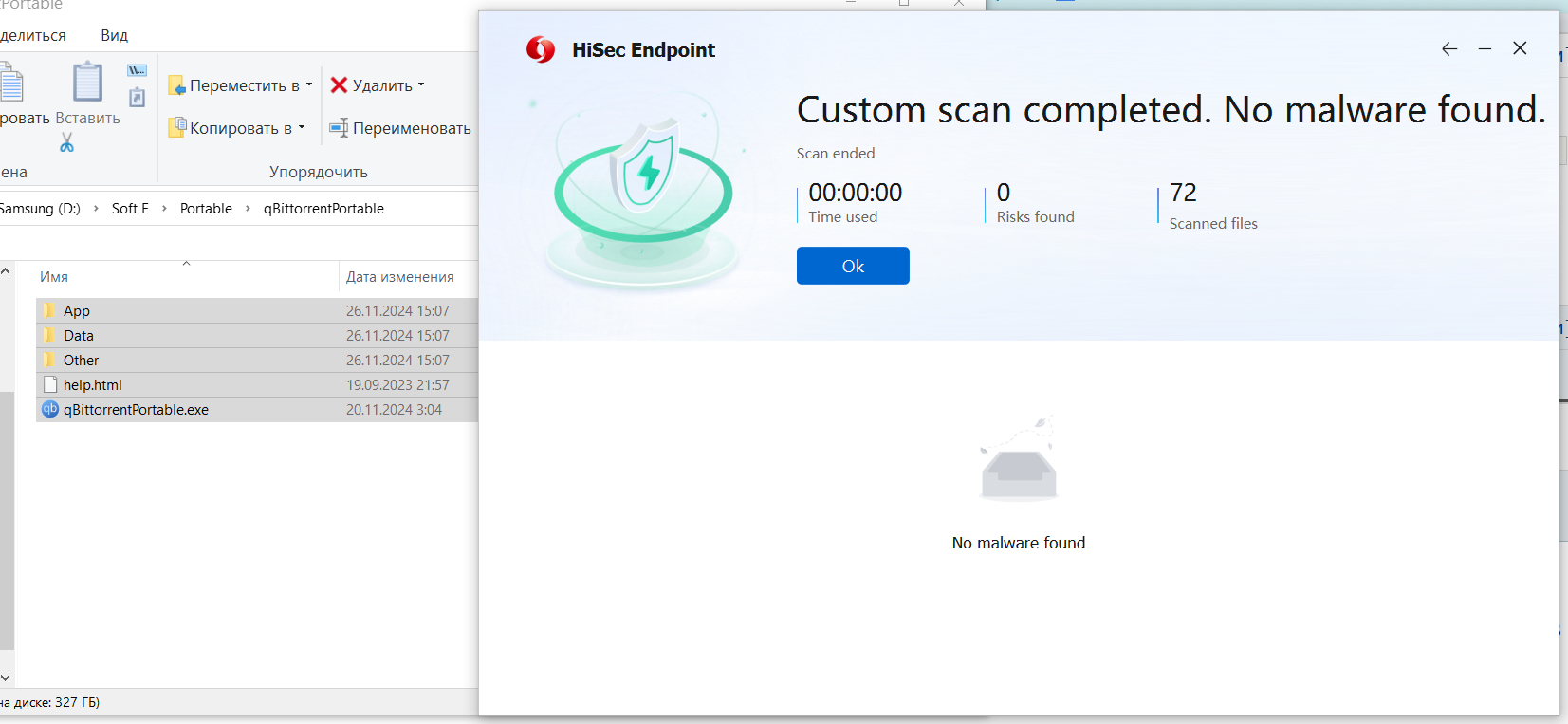
Task: Open the Переместить в dropdown
Action: click(241, 85)
